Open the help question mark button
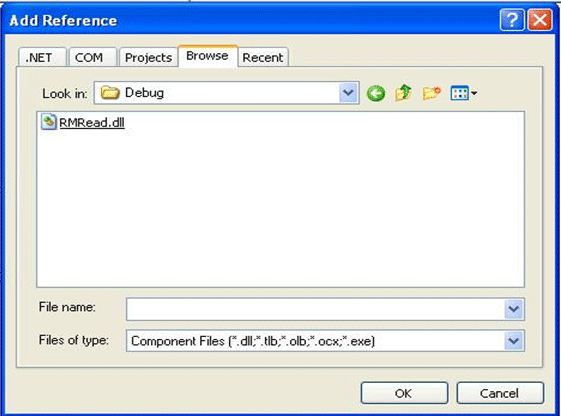561x416 pixels. pyautogui.click(x=512, y=20)
